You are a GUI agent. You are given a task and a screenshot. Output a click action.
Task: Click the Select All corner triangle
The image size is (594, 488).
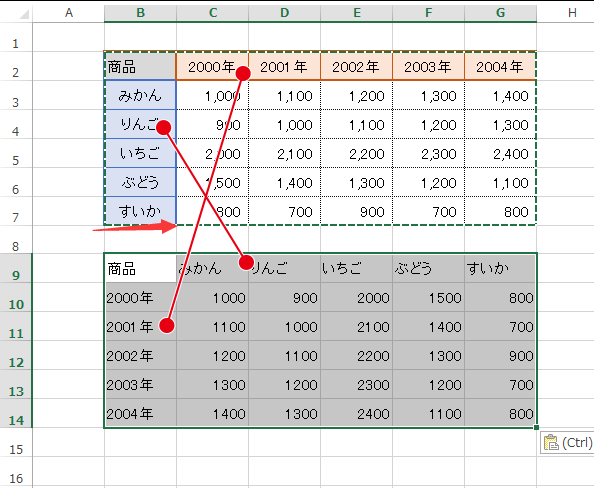[x=24, y=14]
